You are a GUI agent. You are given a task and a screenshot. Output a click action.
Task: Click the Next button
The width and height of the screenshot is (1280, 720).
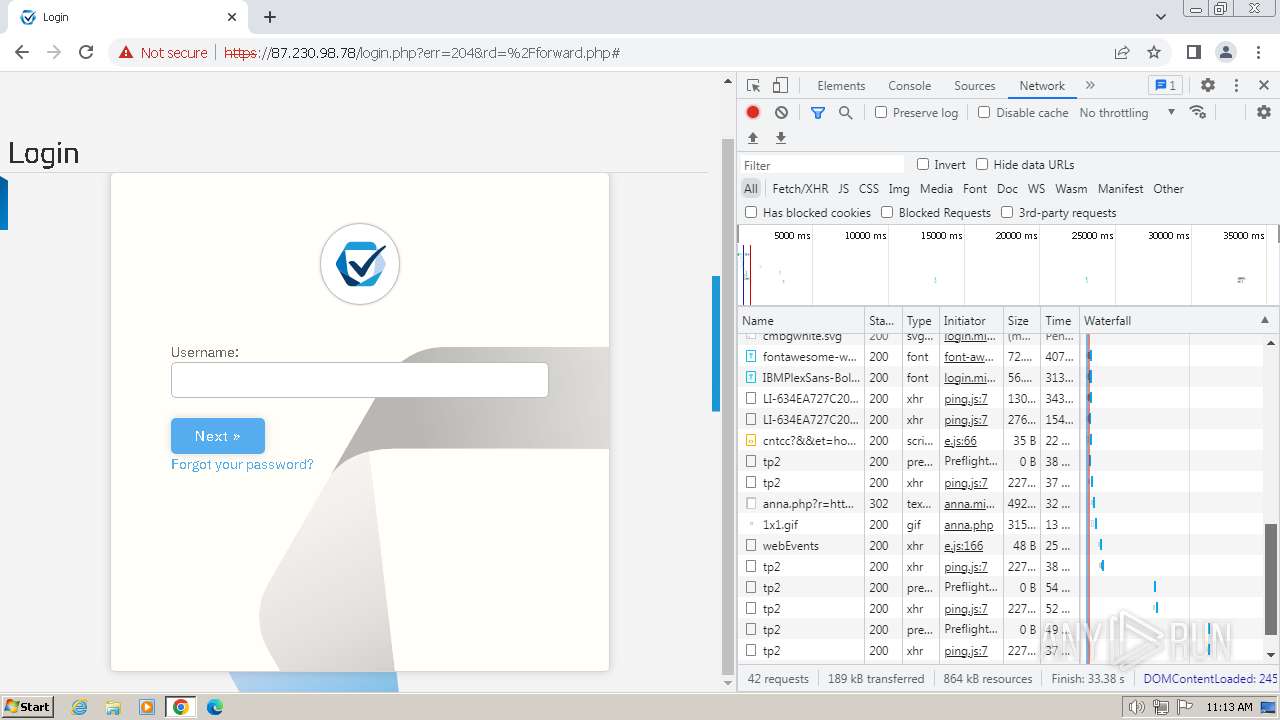coord(218,436)
